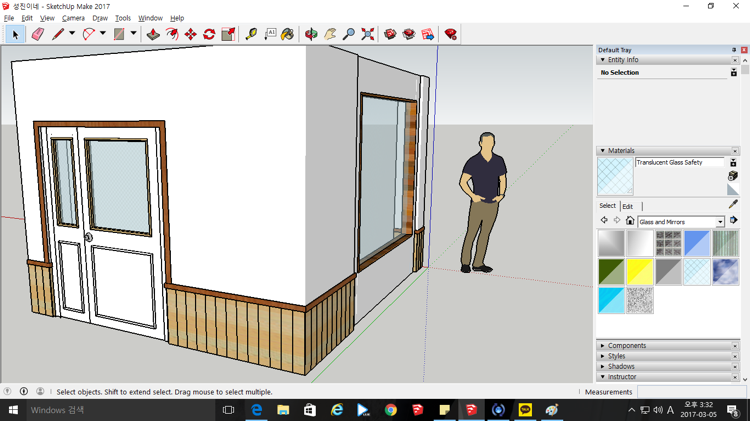Click the geo-location status bar icon
Screen dimensions: 750x421
click(x=7, y=391)
